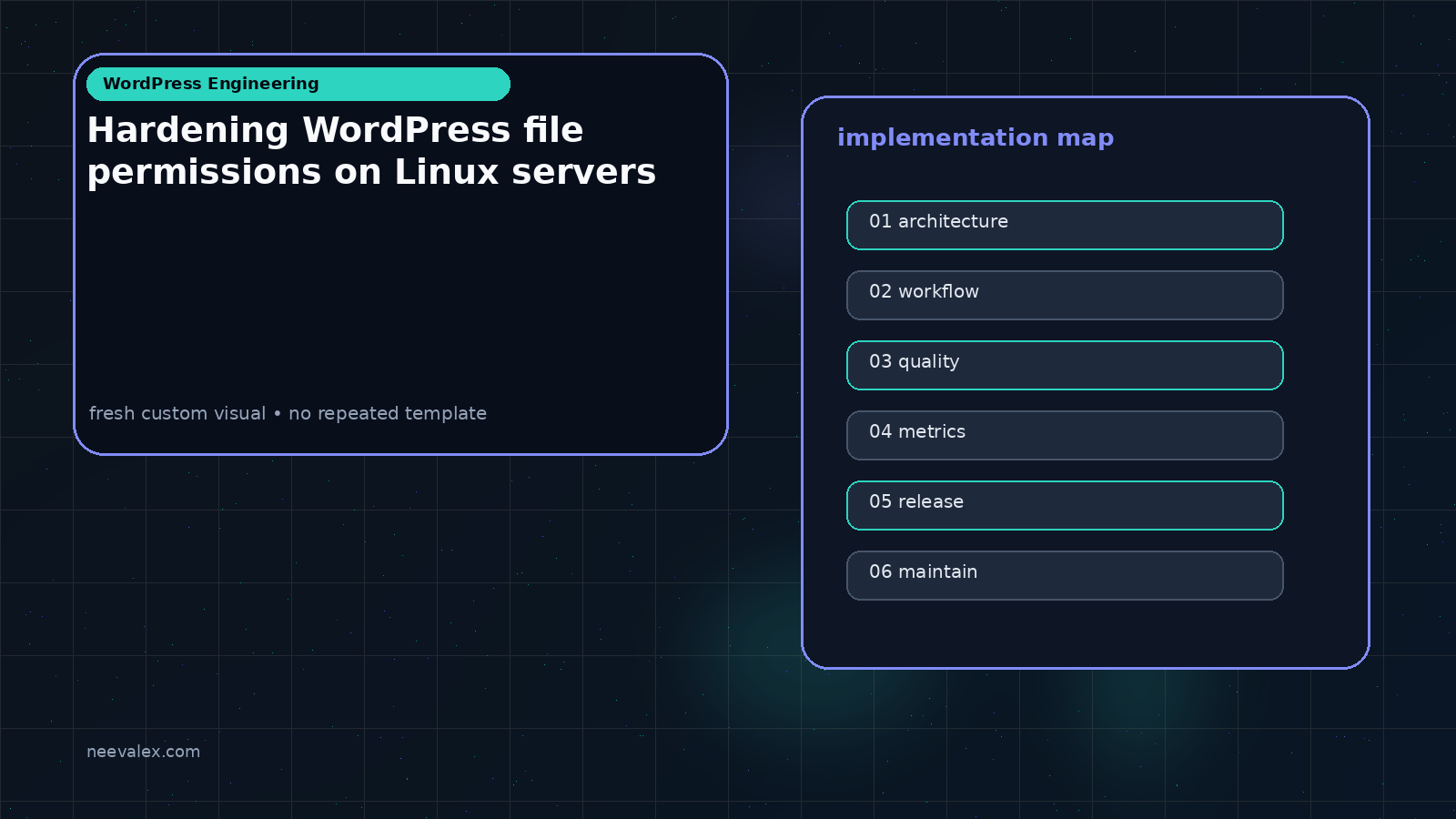Choose the 04 metrics entry
The width and height of the screenshot is (1456, 819).
click(x=1065, y=435)
